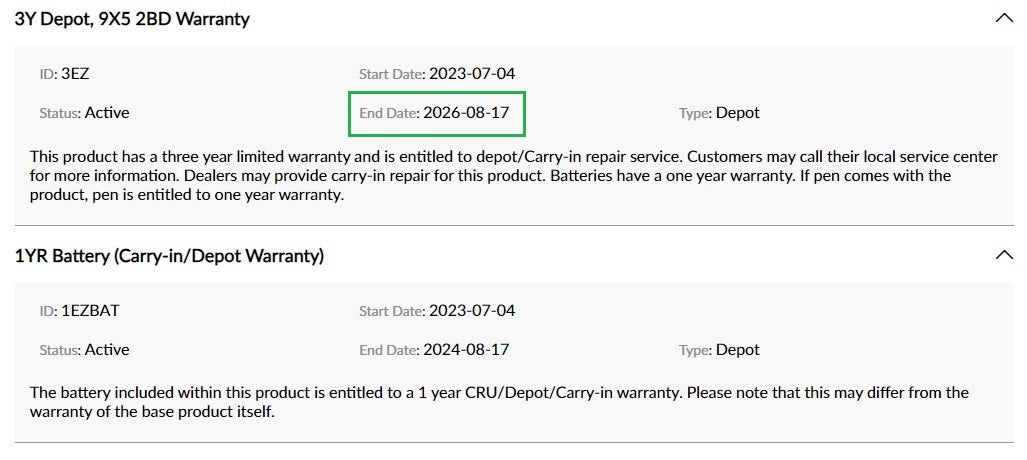
Task: Click the End Date label in 3Y Depot section
Action: point(388,113)
